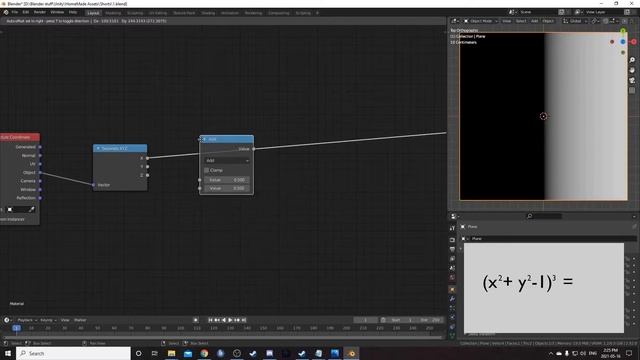The width and height of the screenshot is (640, 360).
Task: Open the Object Mode dropdown
Action: coord(481,21)
